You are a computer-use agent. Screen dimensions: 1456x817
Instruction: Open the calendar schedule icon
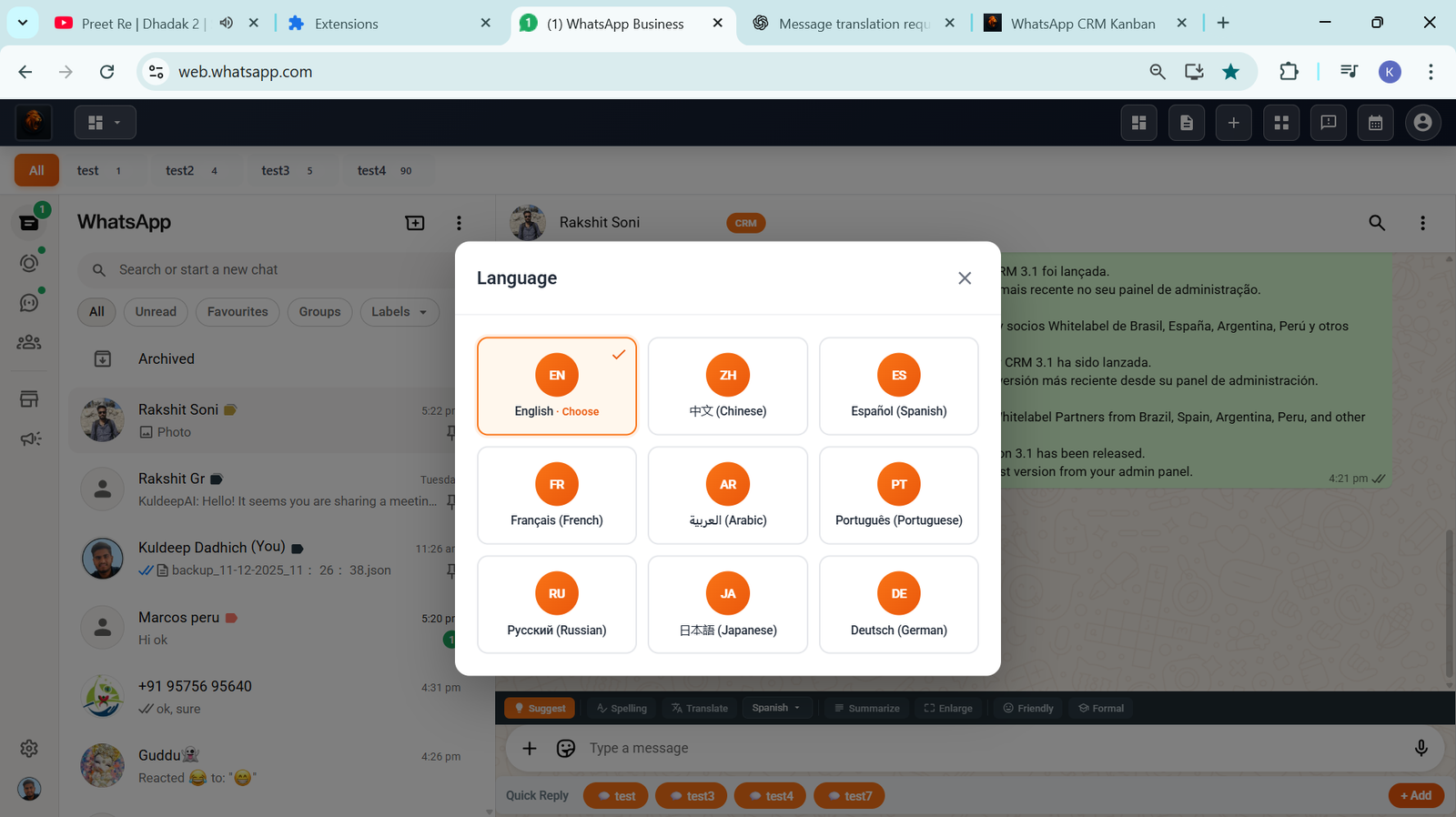tap(1376, 123)
